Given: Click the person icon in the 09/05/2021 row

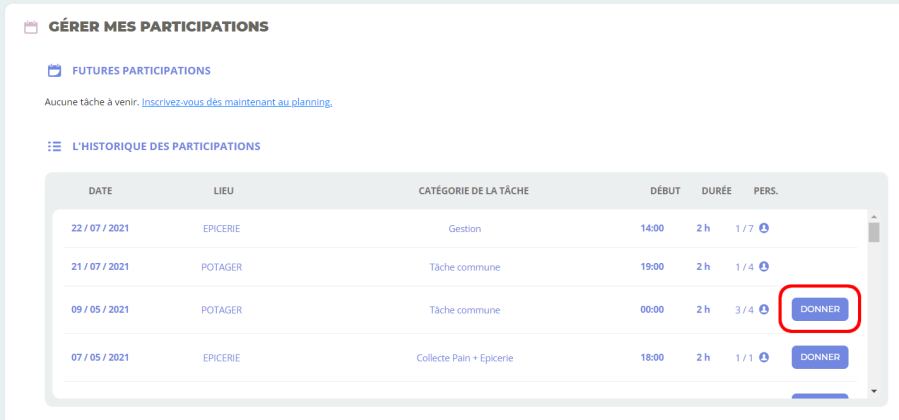Looking at the screenshot, I should [x=764, y=310].
